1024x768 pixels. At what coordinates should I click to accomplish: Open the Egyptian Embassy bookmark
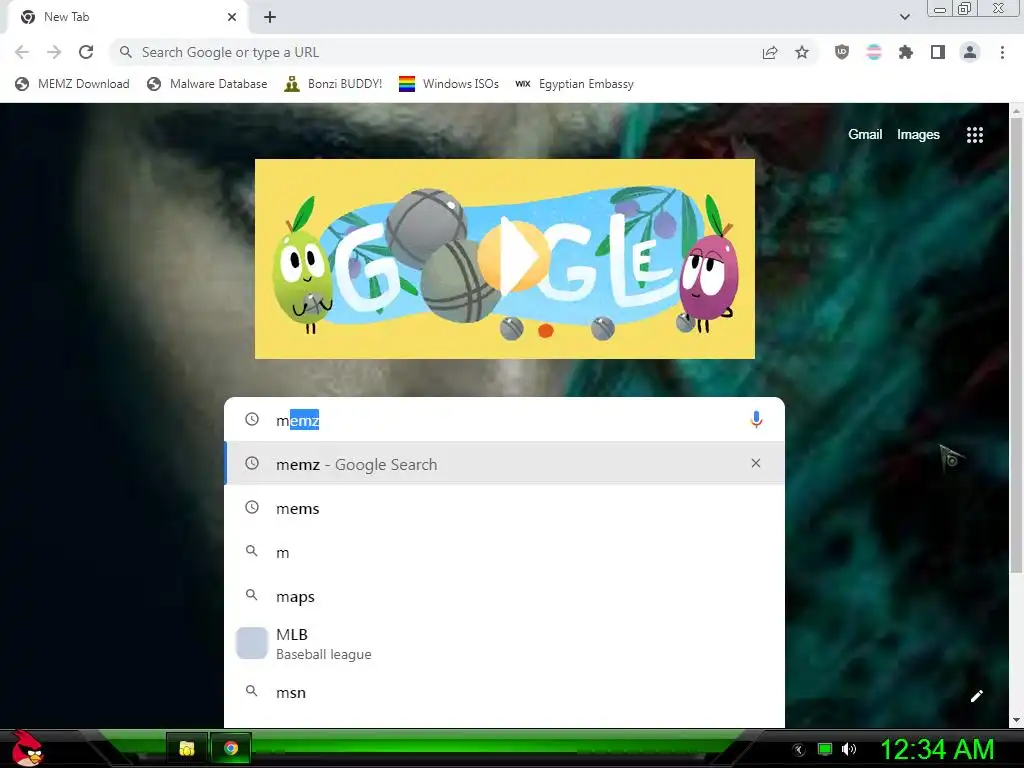[575, 84]
